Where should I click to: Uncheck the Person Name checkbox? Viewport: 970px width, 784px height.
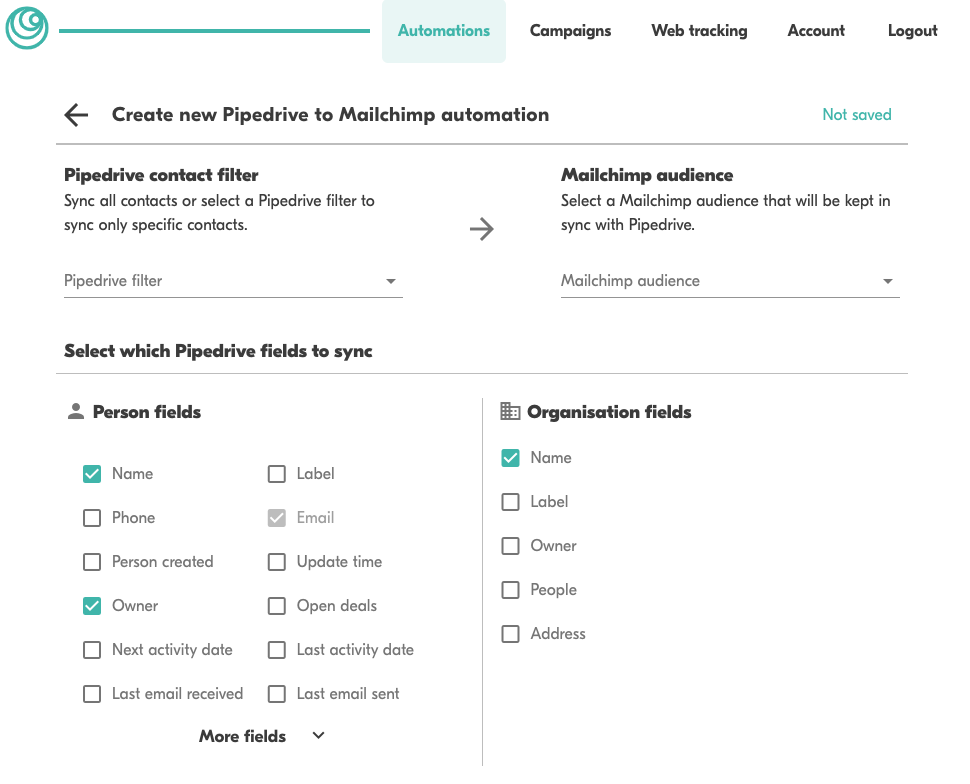click(92, 474)
